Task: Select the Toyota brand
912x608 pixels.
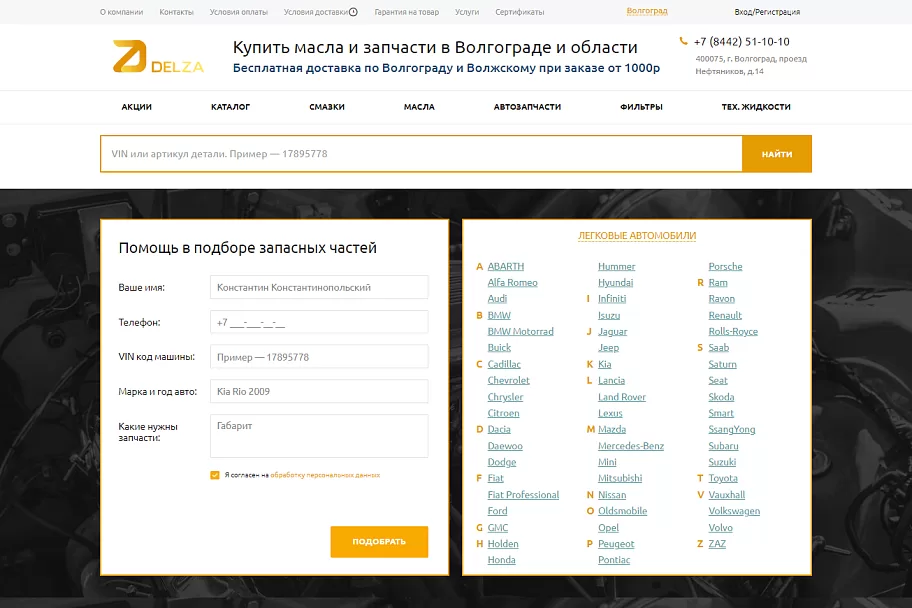Action: point(723,478)
